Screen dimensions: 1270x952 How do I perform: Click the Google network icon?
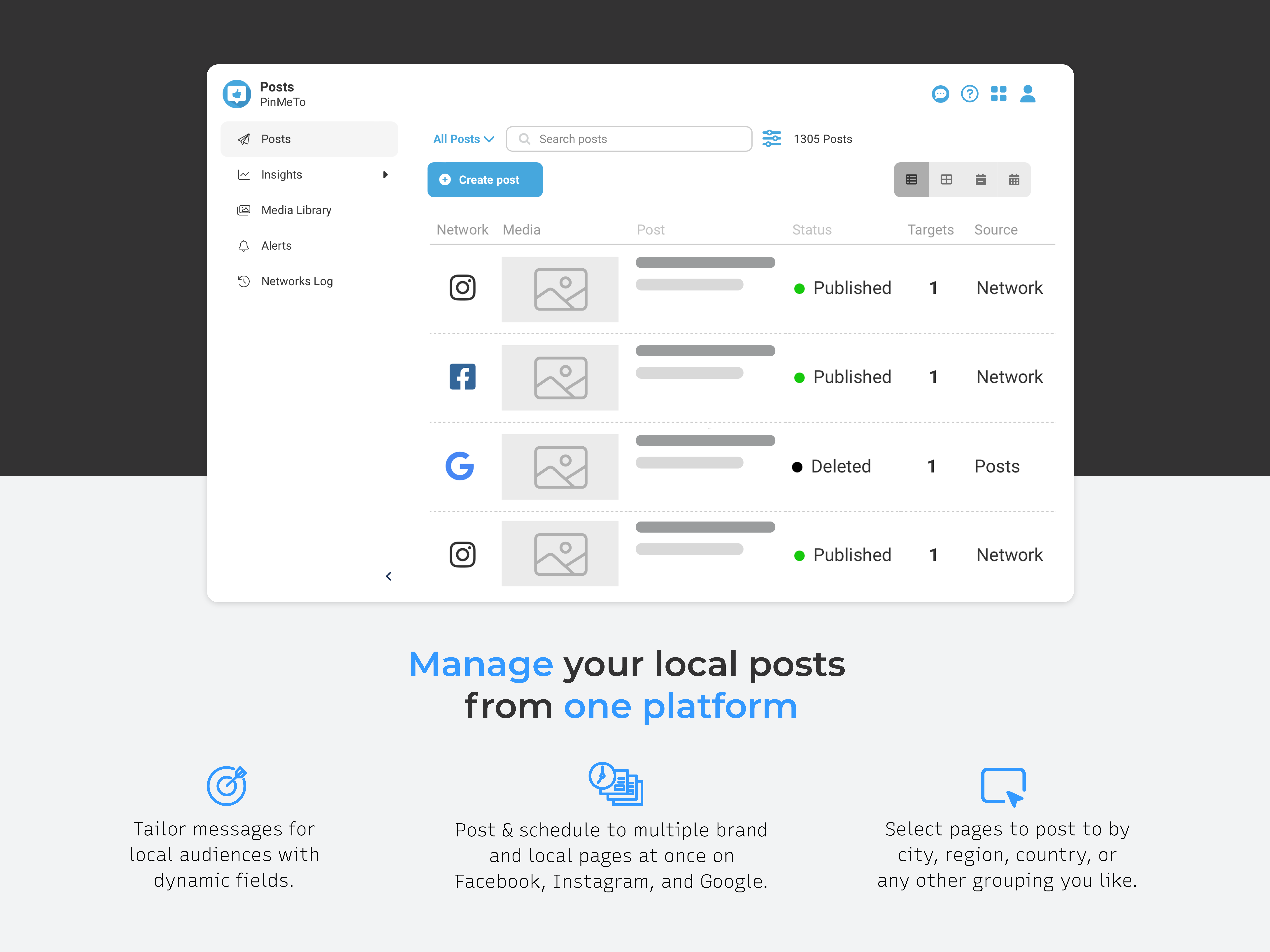click(x=460, y=466)
